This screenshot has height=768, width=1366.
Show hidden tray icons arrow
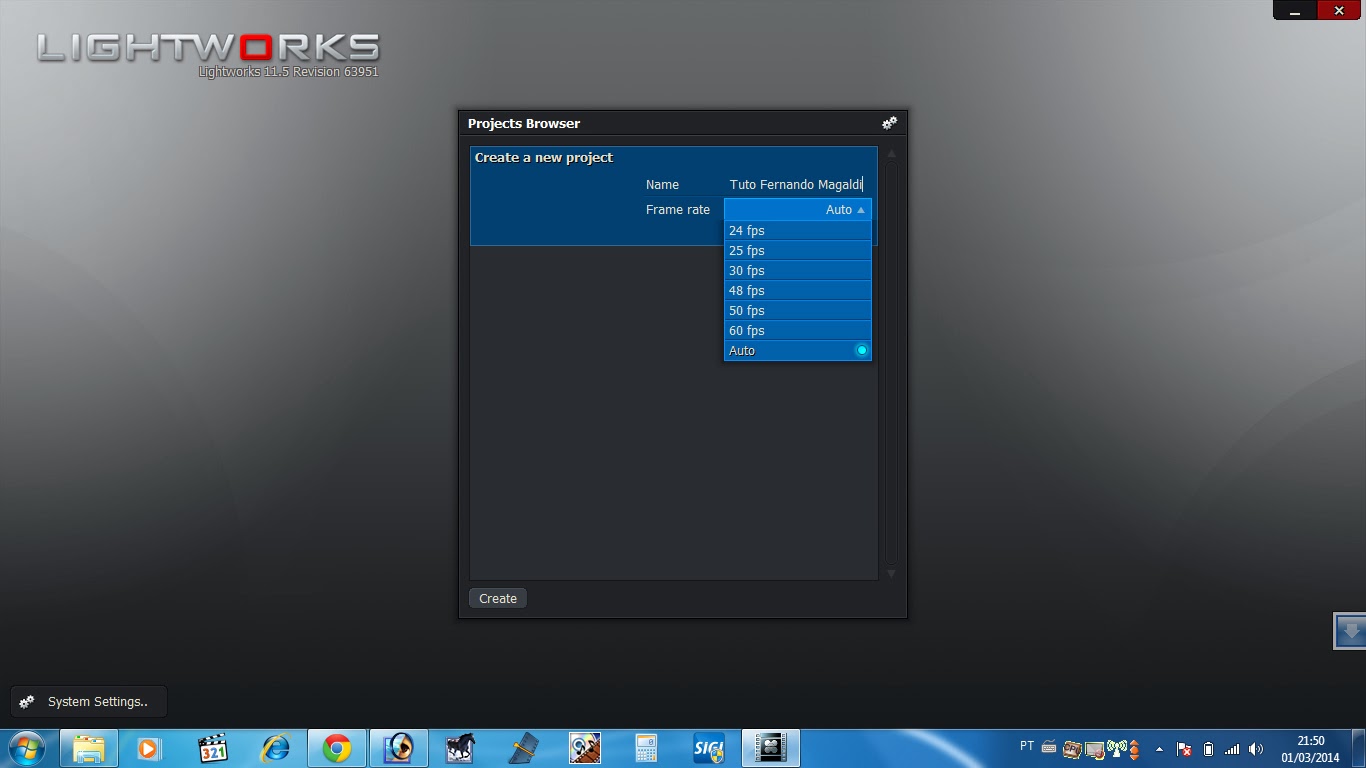click(1159, 749)
